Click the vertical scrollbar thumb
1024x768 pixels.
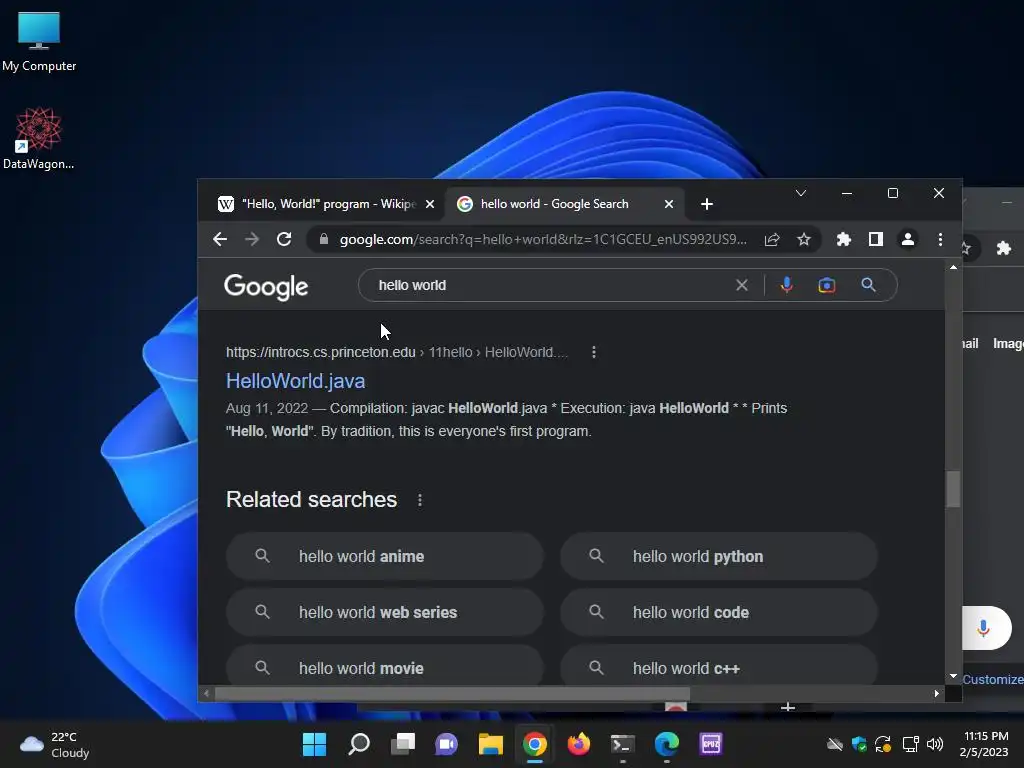pos(953,488)
